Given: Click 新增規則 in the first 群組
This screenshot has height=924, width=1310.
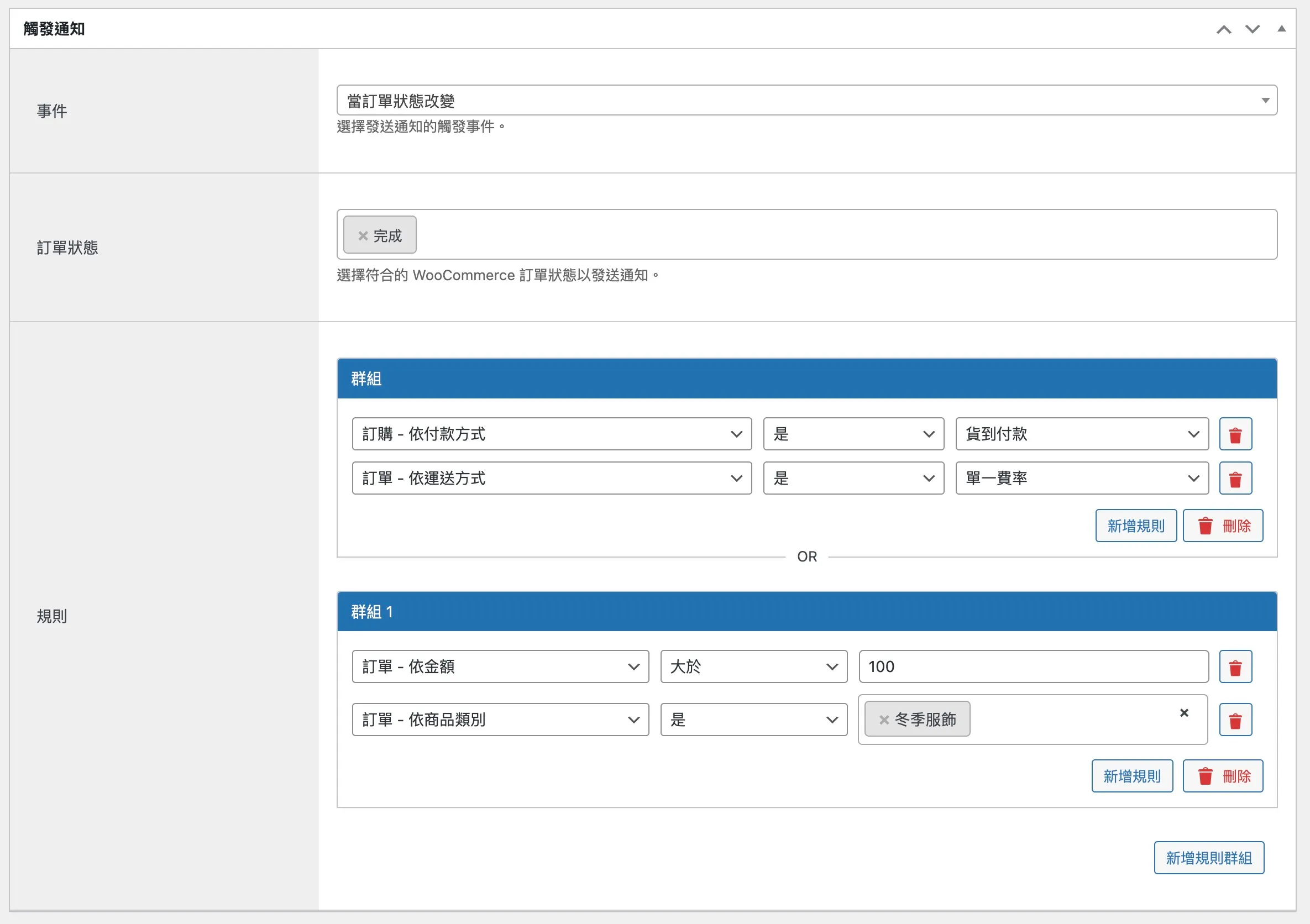Looking at the screenshot, I should (x=1135, y=526).
